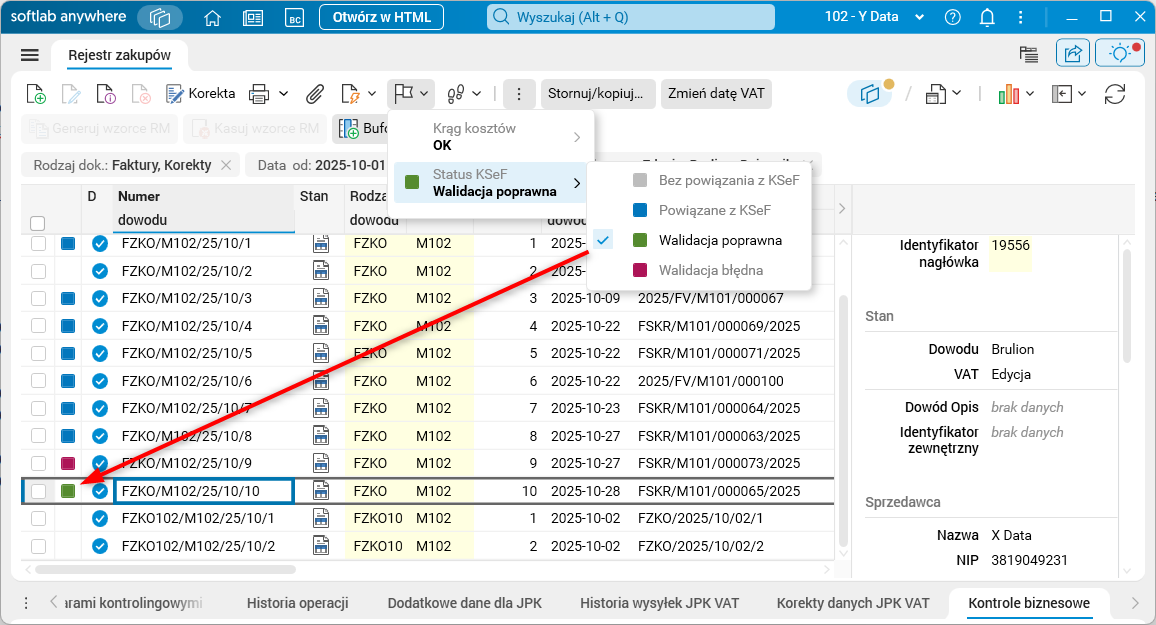Click the edit document pencil icon

point(71,94)
